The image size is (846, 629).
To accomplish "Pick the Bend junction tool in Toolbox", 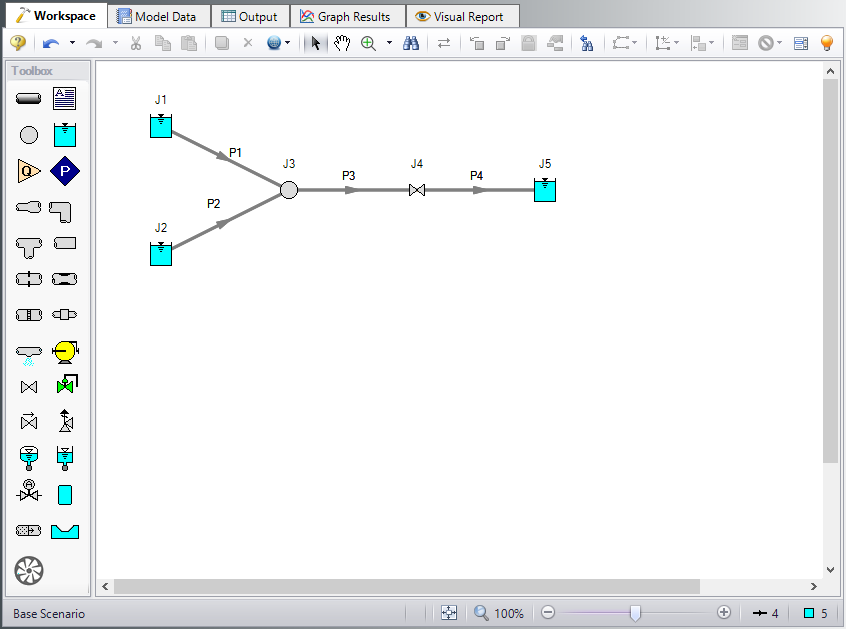I will (65, 210).
